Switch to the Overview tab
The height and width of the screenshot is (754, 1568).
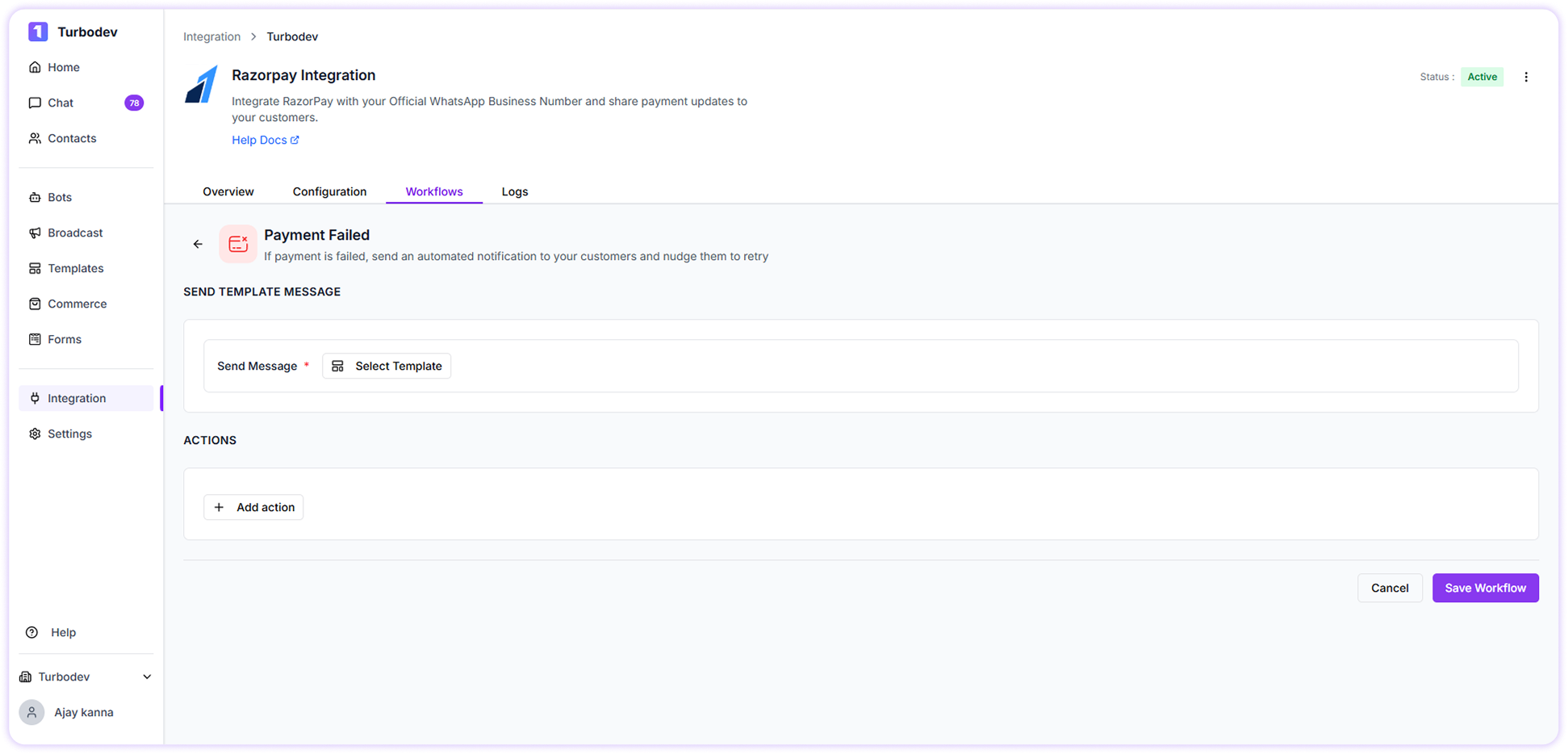tap(228, 191)
